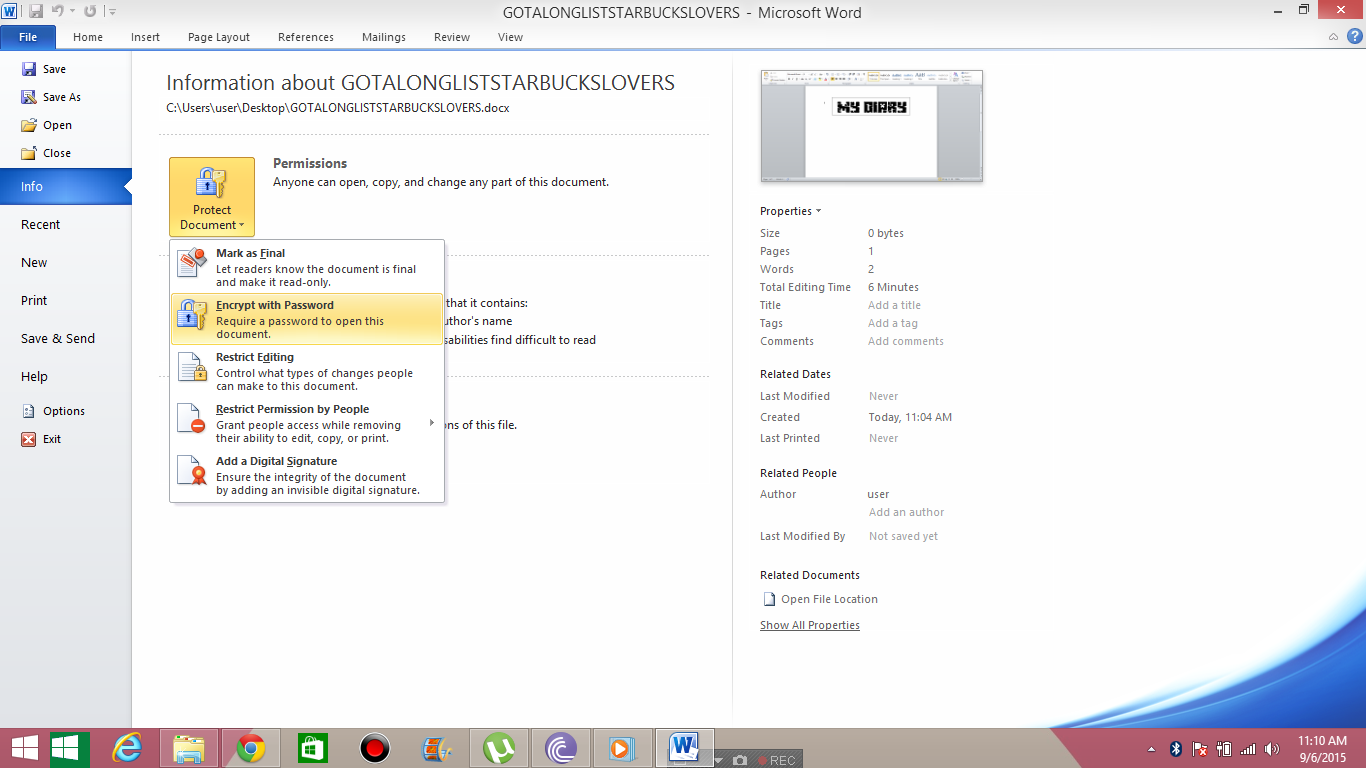Screen dimensions: 1366x768
Task: Click the Add comments field
Action: click(906, 341)
